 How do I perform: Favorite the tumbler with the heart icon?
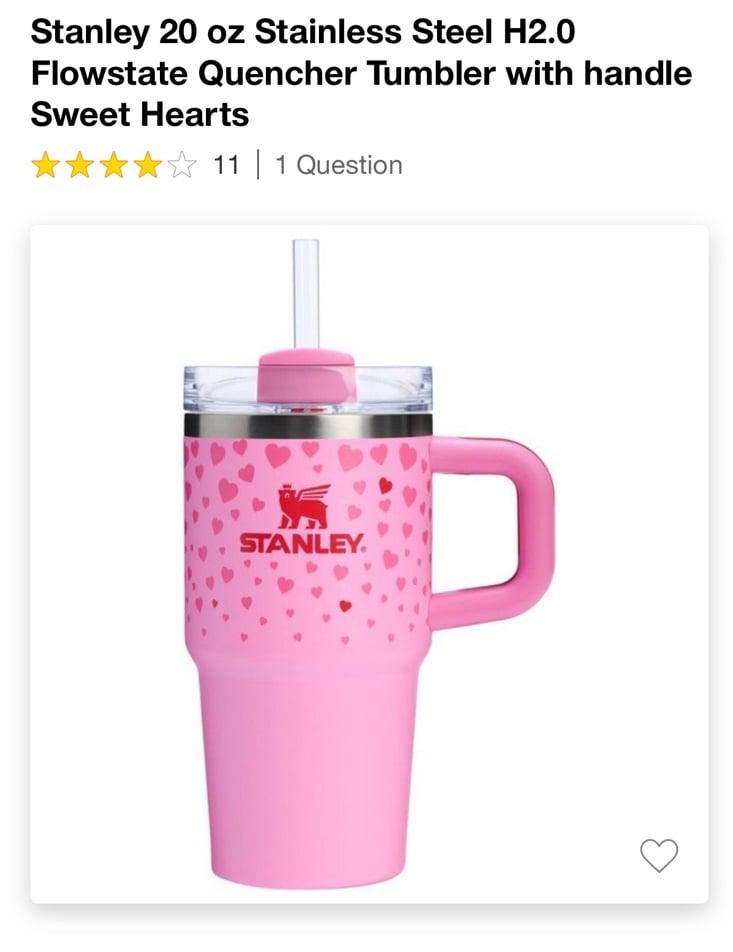point(658,855)
